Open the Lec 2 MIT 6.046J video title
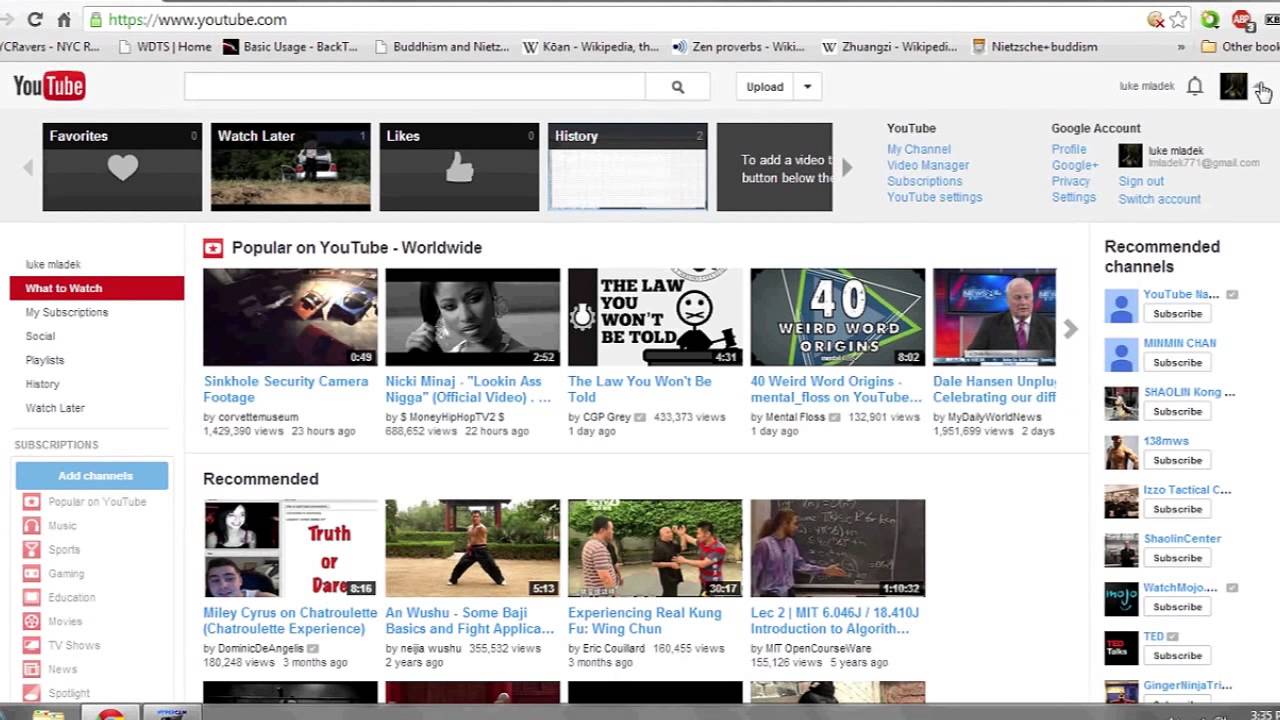This screenshot has width=1280, height=720. tap(835, 620)
